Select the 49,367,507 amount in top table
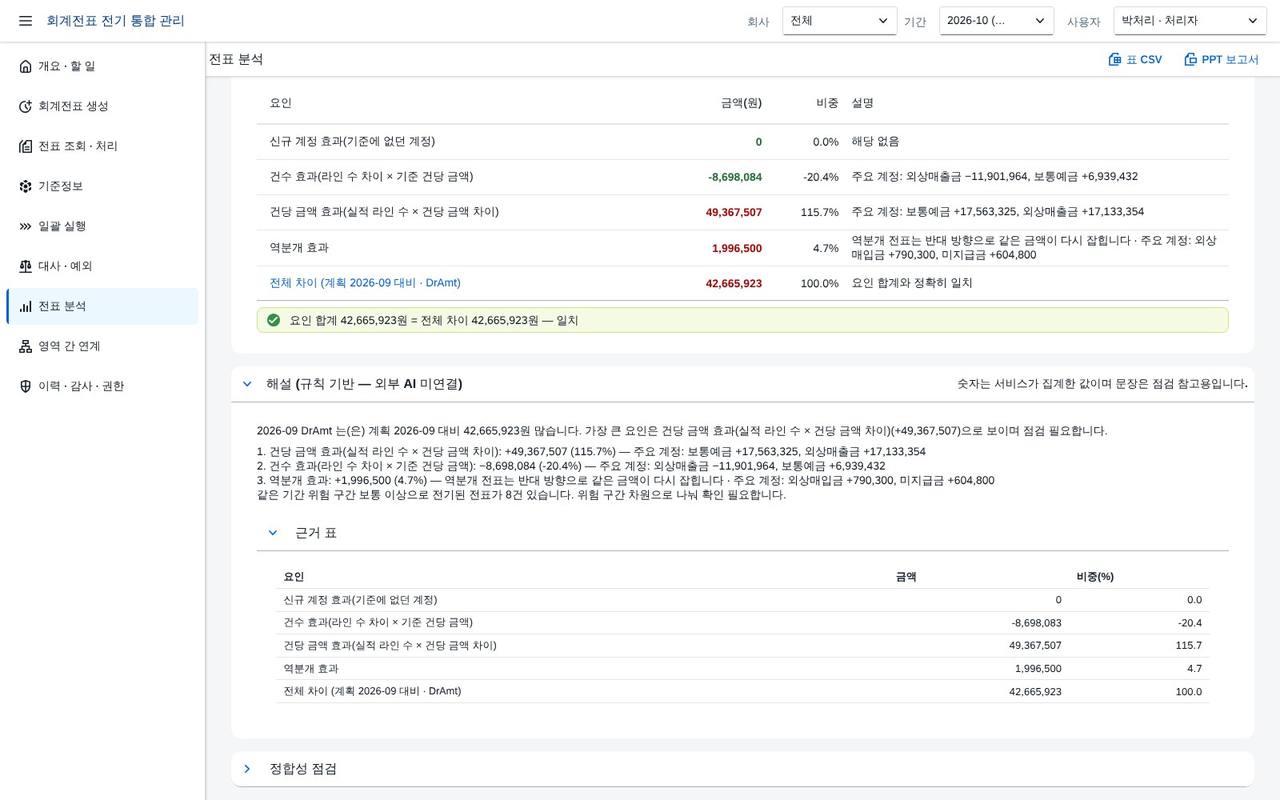This screenshot has width=1280, height=800. (734, 212)
